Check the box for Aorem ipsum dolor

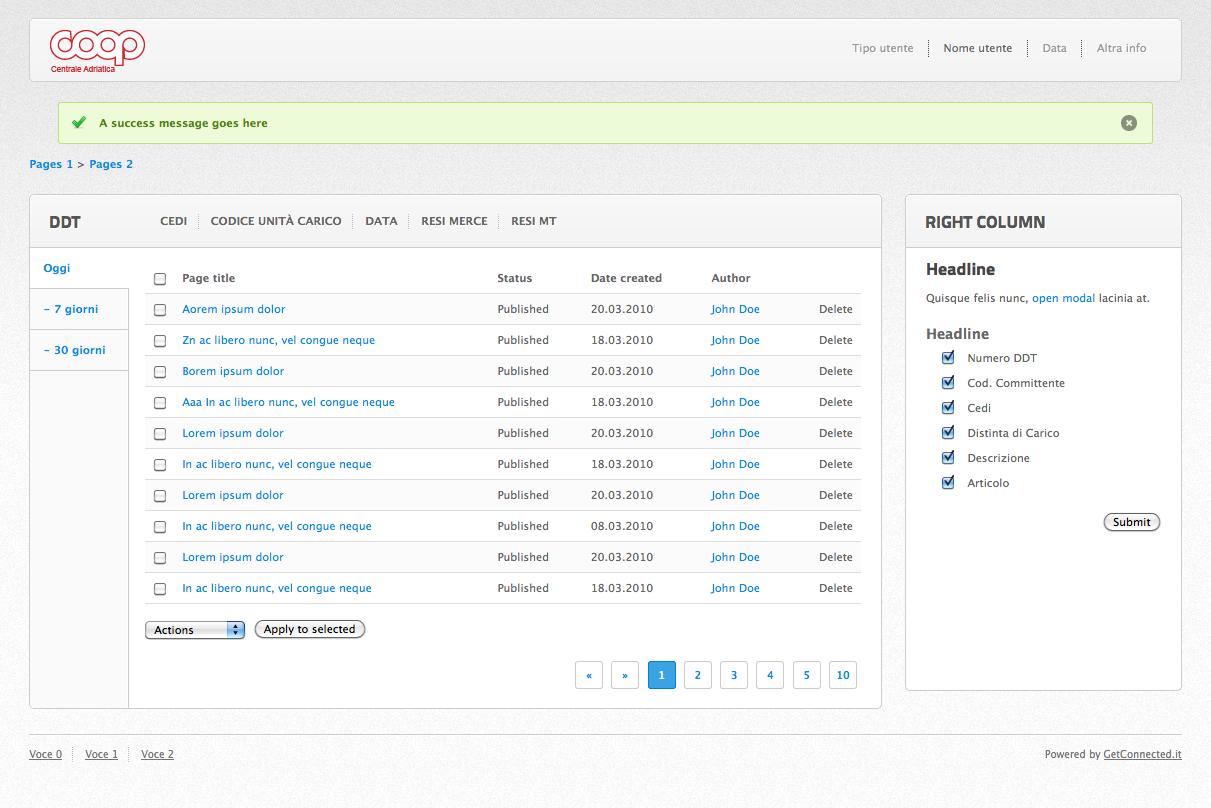coord(160,310)
